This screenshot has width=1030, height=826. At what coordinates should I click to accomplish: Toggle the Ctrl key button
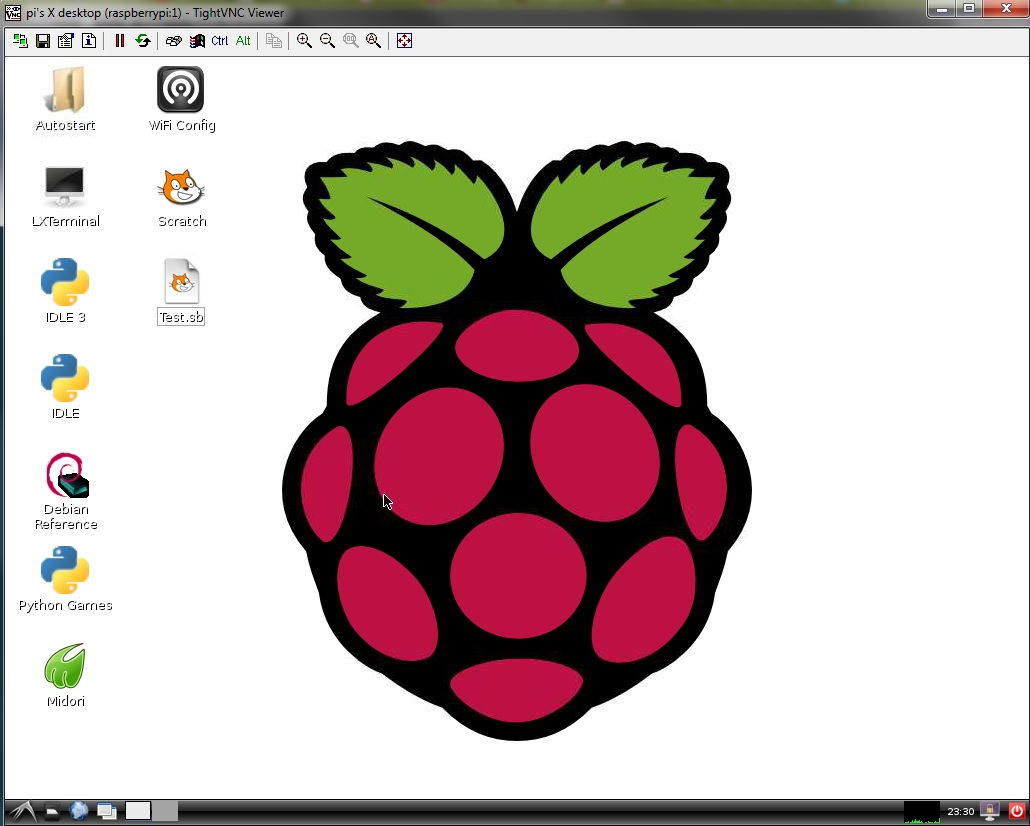point(219,41)
